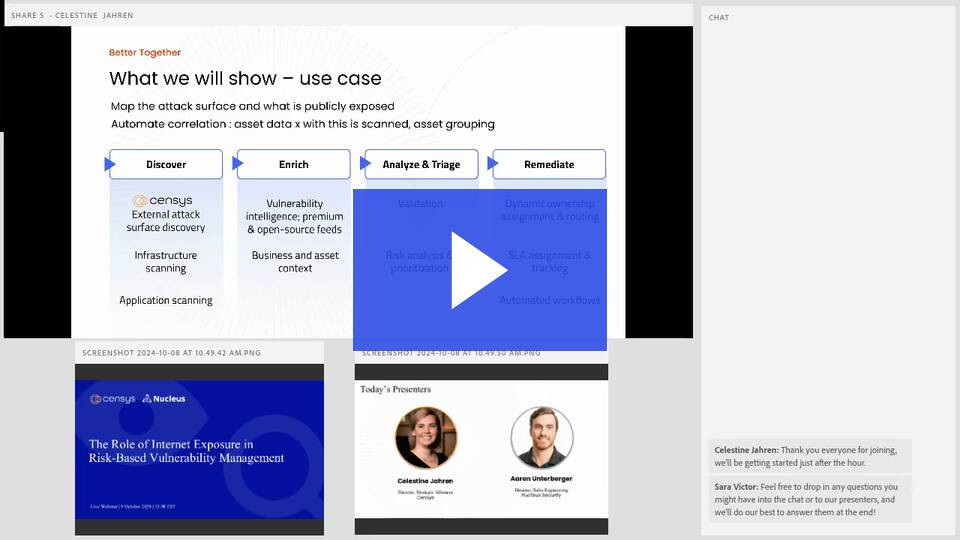This screenshot has width=960, height=540.
Task: Click the blue arrow beside Remediate
Action: pyautogui.click(x=493, y=163)
